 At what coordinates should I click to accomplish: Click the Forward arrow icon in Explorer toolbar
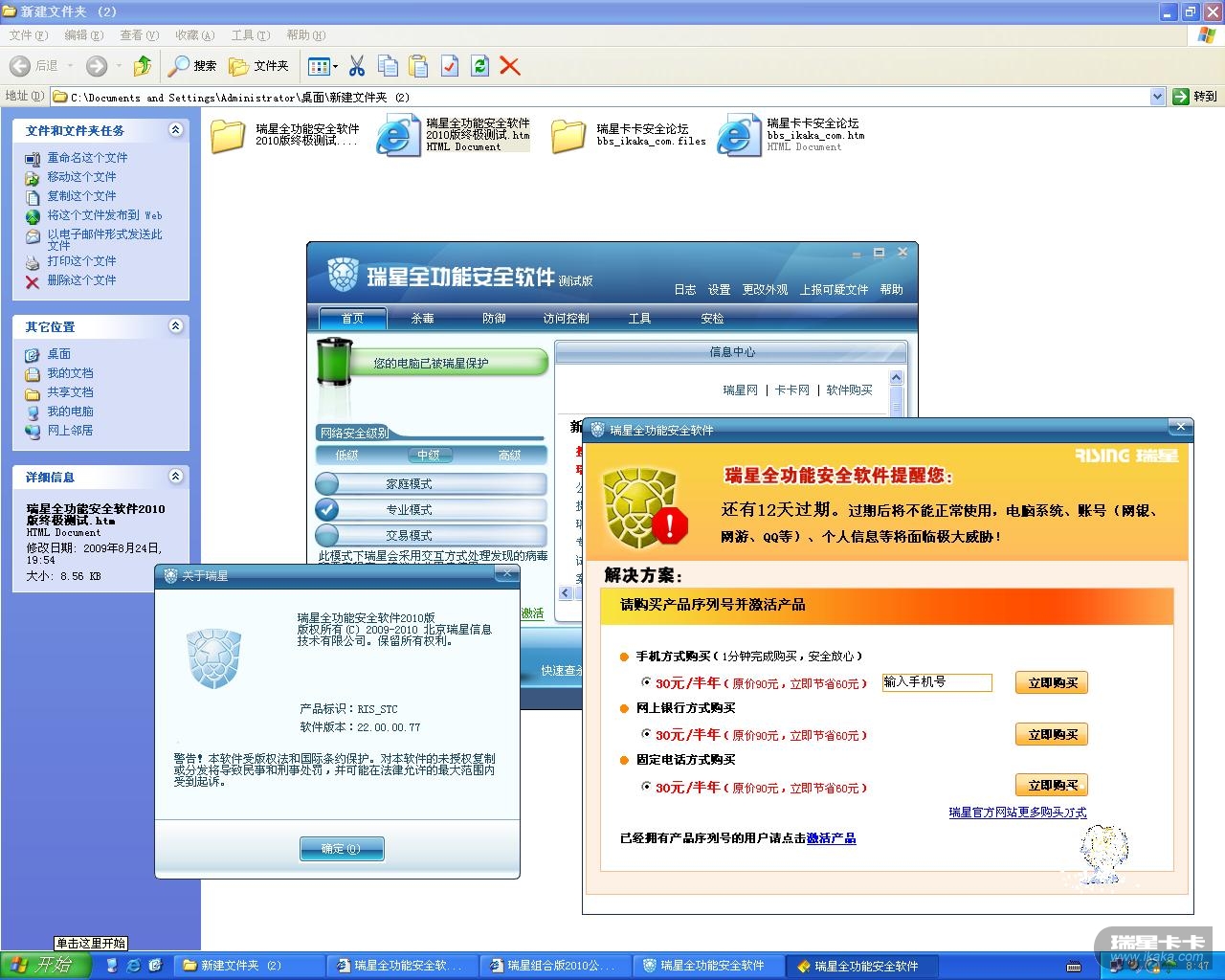click(x=97, y=66)
